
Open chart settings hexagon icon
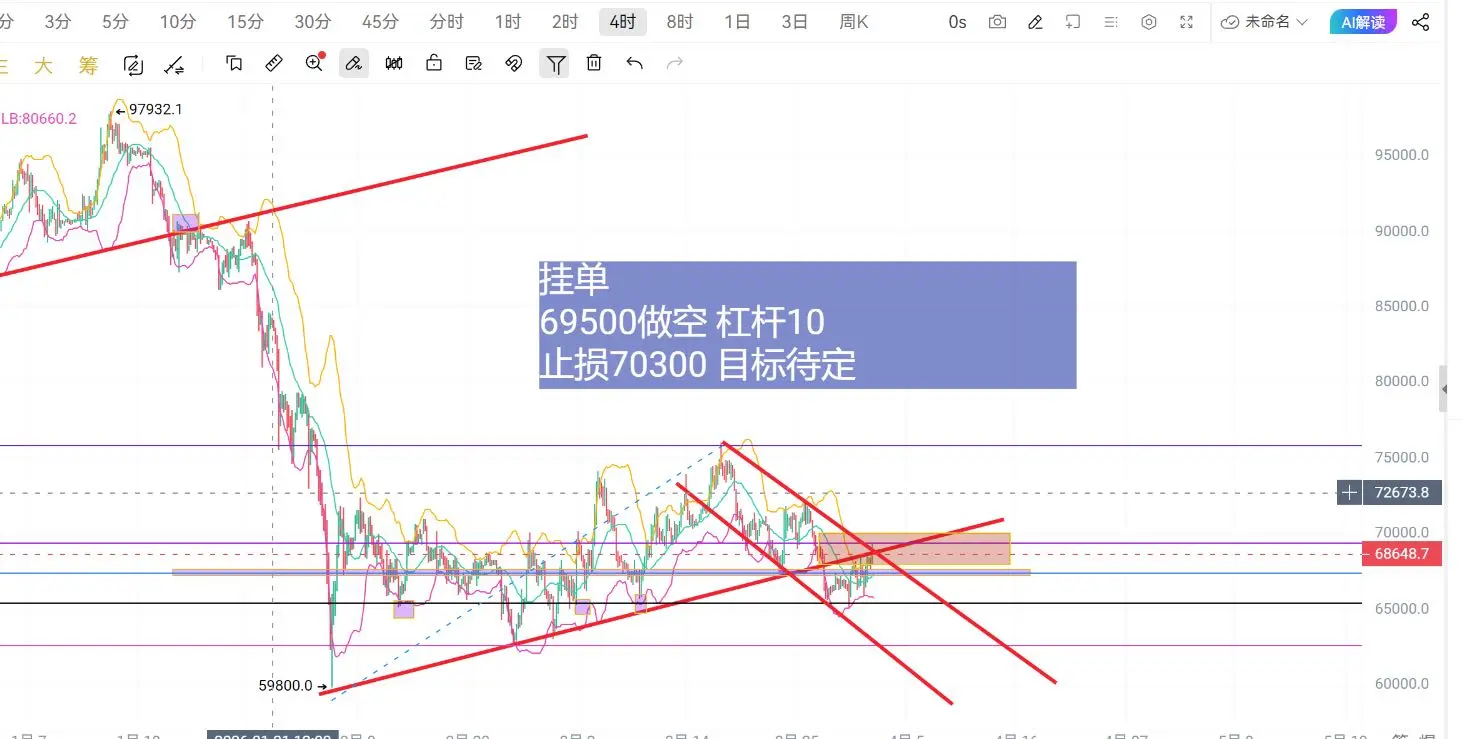pyautogui.click(x=1149, y=22)
